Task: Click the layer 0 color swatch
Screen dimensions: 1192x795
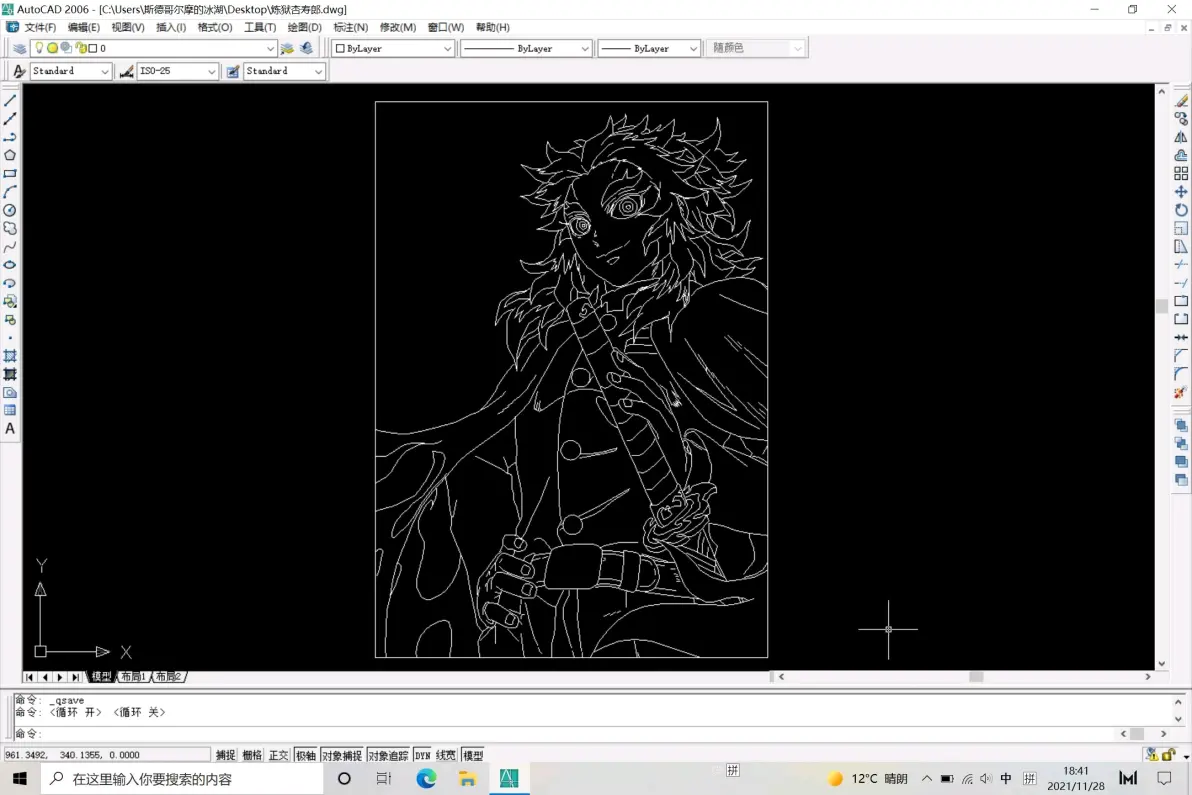Action: click(93, 48)
